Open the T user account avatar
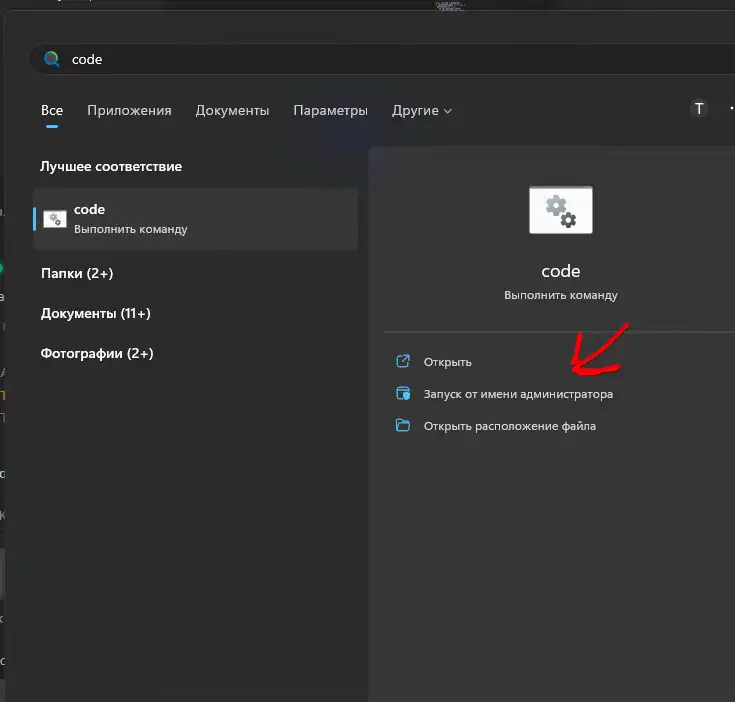Screen dimensions: 735x702 point(699,109)
